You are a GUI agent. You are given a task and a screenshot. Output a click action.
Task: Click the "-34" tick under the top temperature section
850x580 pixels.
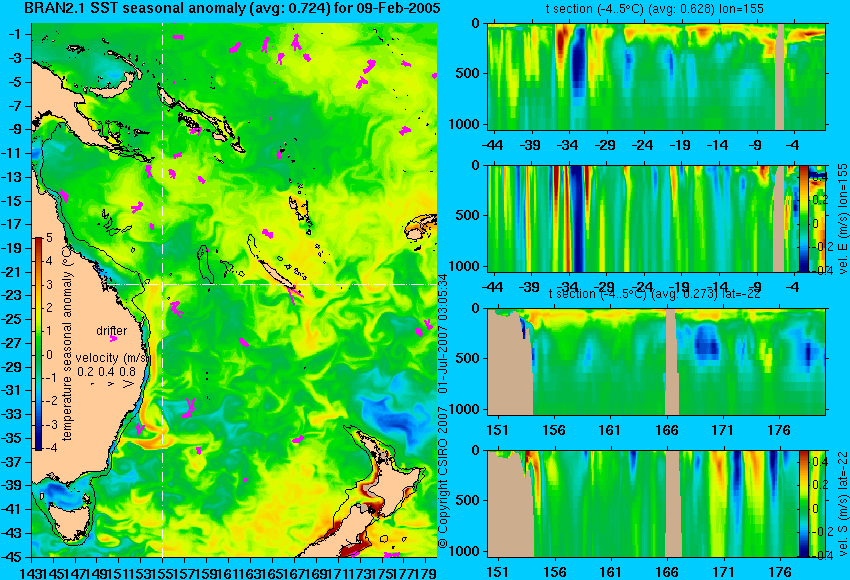[568, 145]
